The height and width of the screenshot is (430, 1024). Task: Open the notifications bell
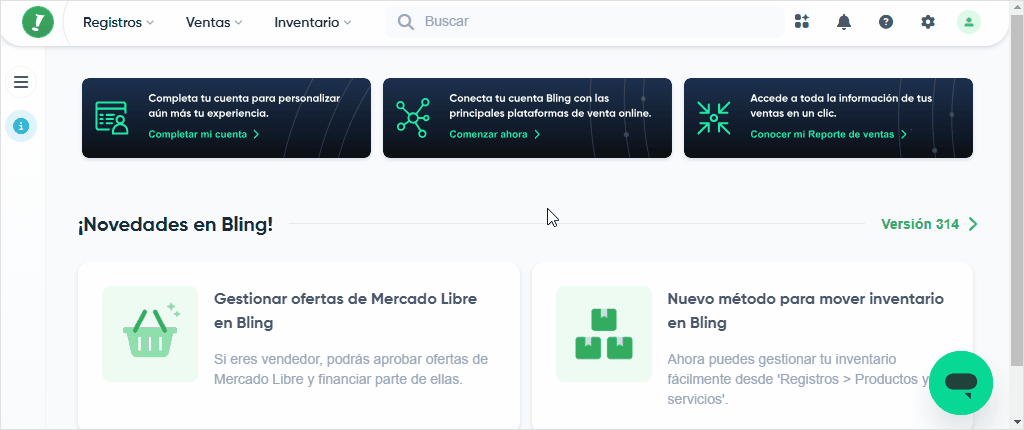tap(844, 22)
